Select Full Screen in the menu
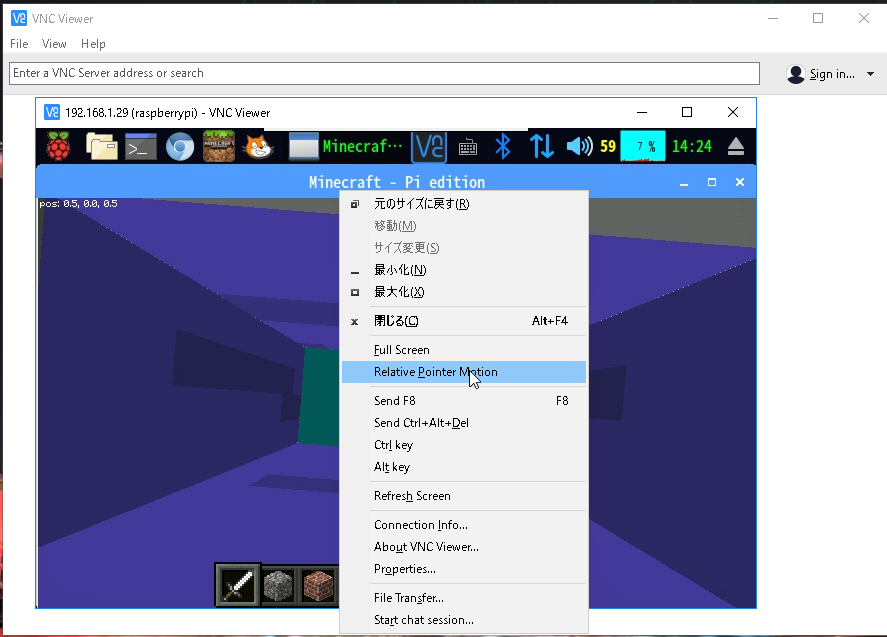This screenshot has height=637, width=887. click(x=464, y=350)
